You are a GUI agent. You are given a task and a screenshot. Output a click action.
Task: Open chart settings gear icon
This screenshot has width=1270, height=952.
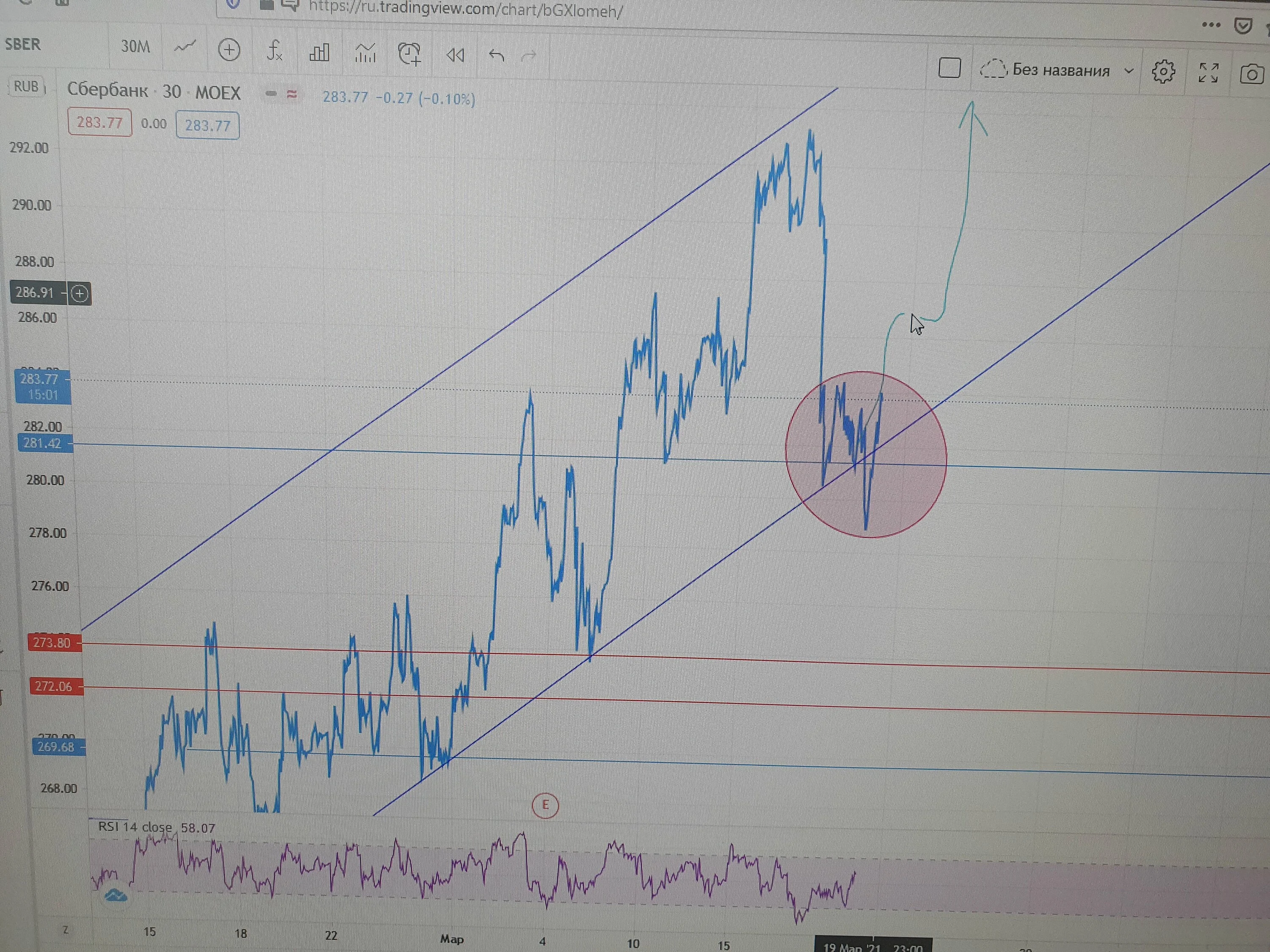click(1163, 72)
